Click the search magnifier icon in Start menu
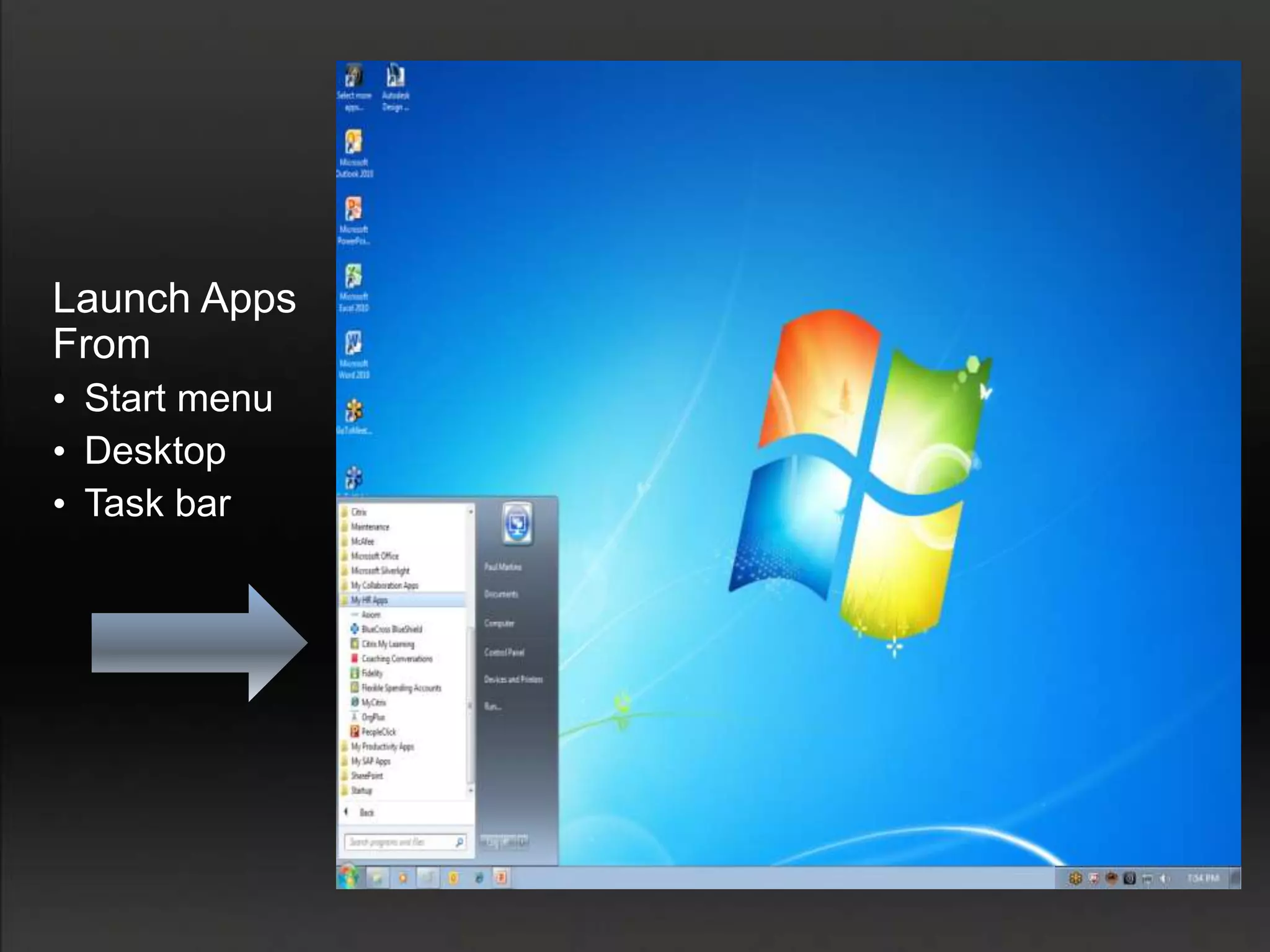Viewport: 1270px width, 952px height. (x=459, y=842)
